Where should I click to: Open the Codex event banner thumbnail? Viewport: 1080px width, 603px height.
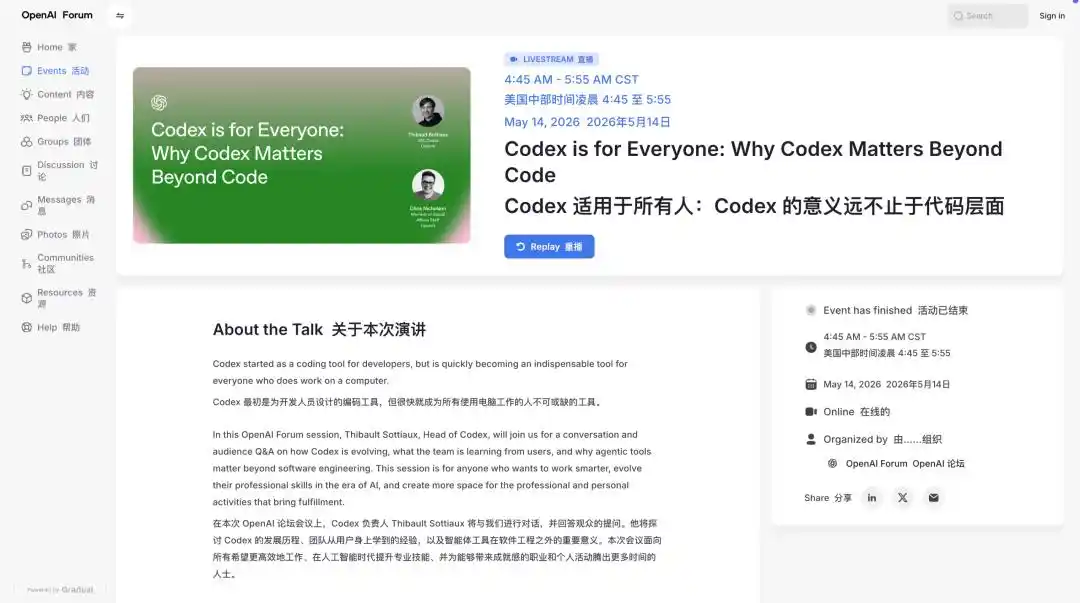[302, 155]
